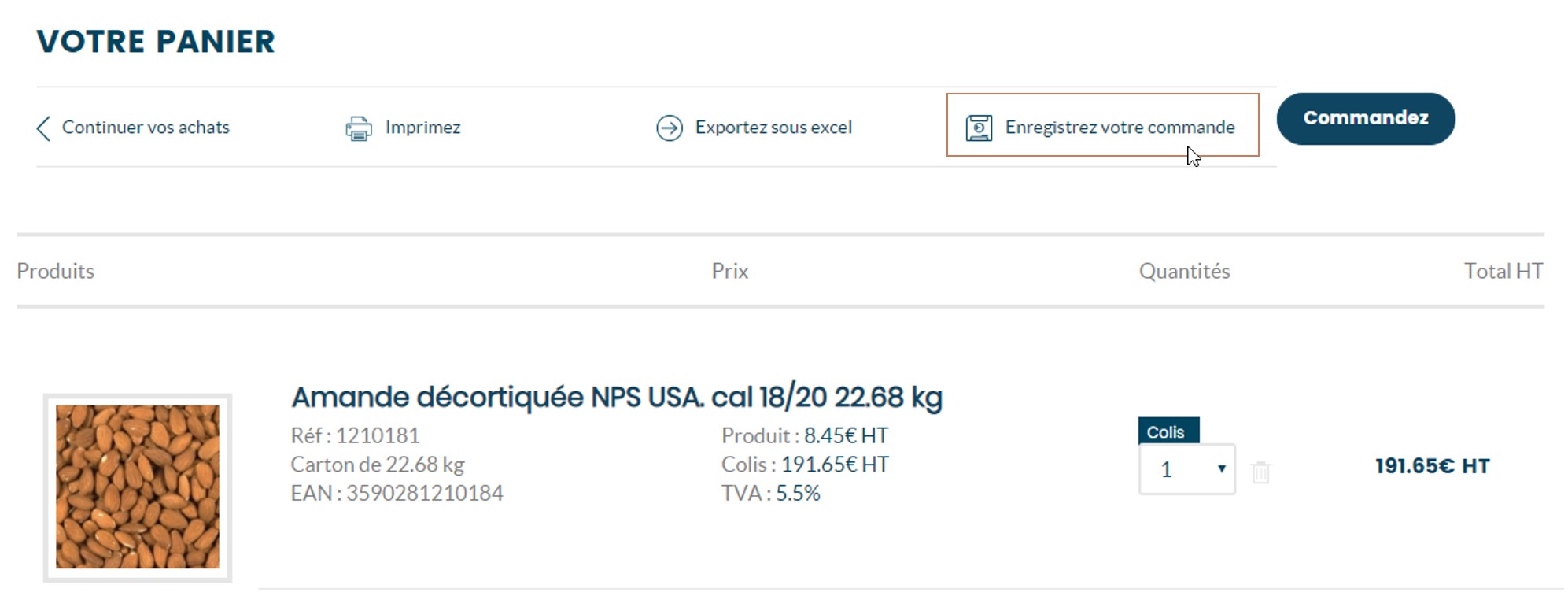Open the Amande décortiquée NPS USA product title

(616, 398)
